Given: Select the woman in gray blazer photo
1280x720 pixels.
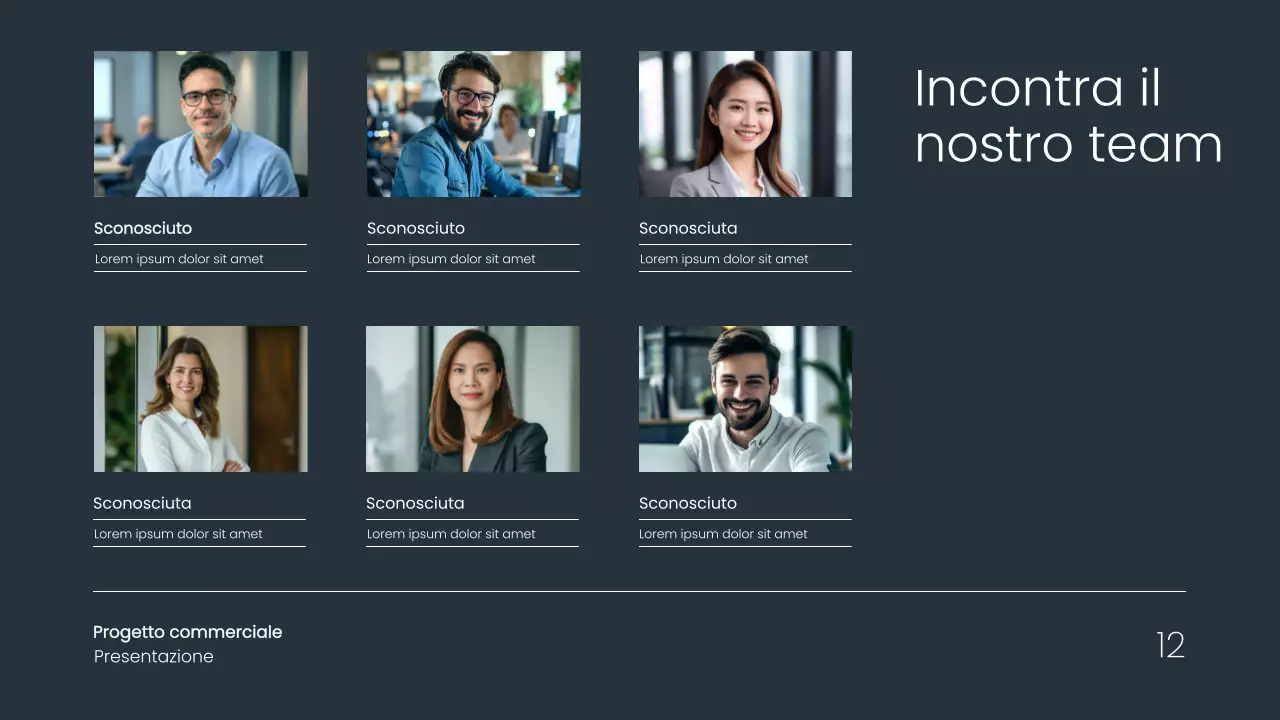Looking at the screenshot, I should pyautogui.click(x=745, y=124).
